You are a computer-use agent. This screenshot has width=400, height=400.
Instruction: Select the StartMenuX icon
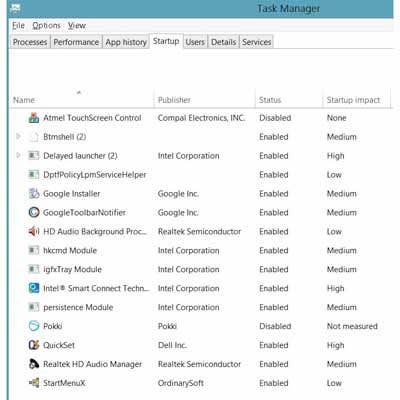click(34, 383)
